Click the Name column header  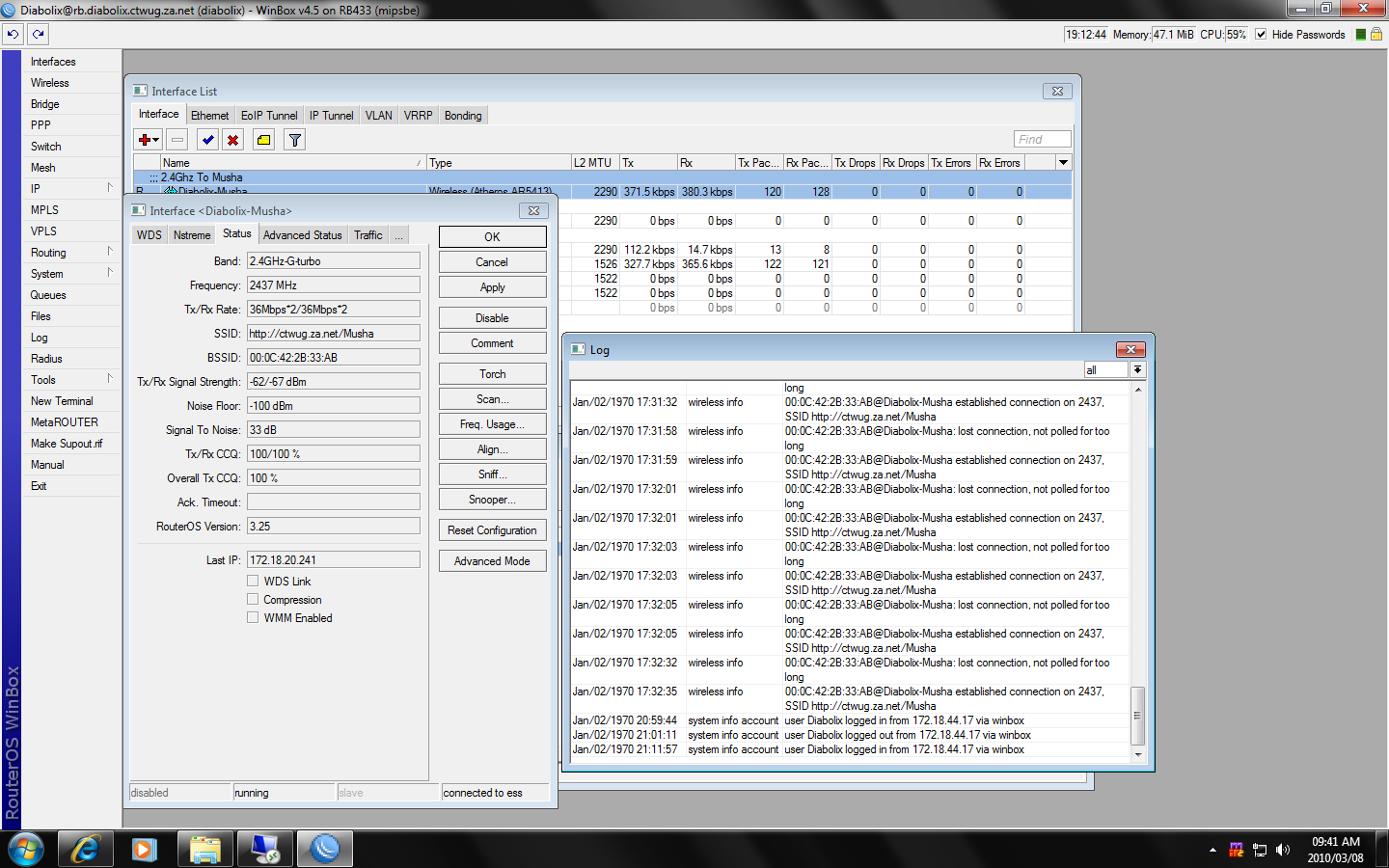(x=292, y=163)
